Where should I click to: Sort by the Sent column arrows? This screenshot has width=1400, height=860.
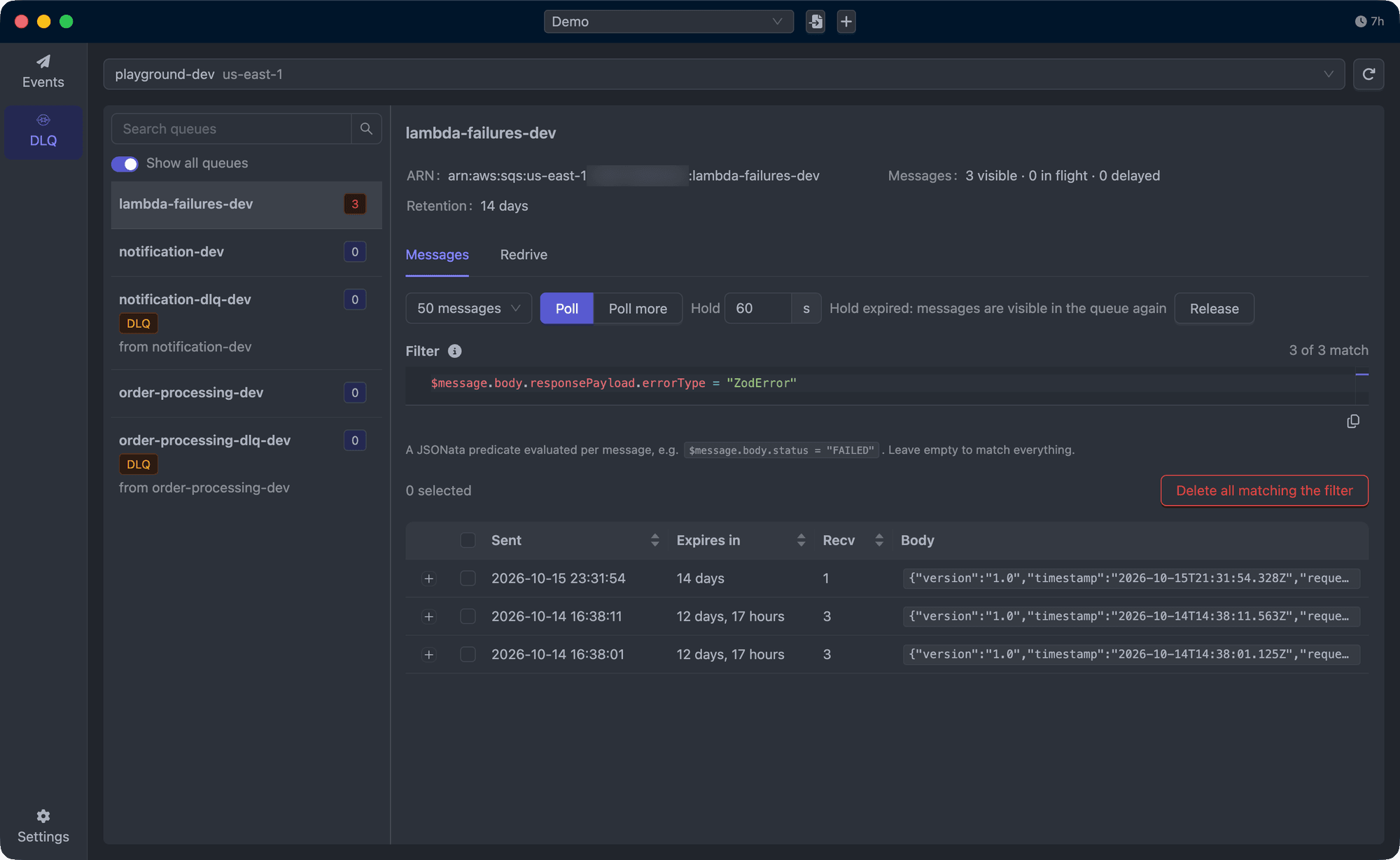pyautogui.click(x=654, y=540)
